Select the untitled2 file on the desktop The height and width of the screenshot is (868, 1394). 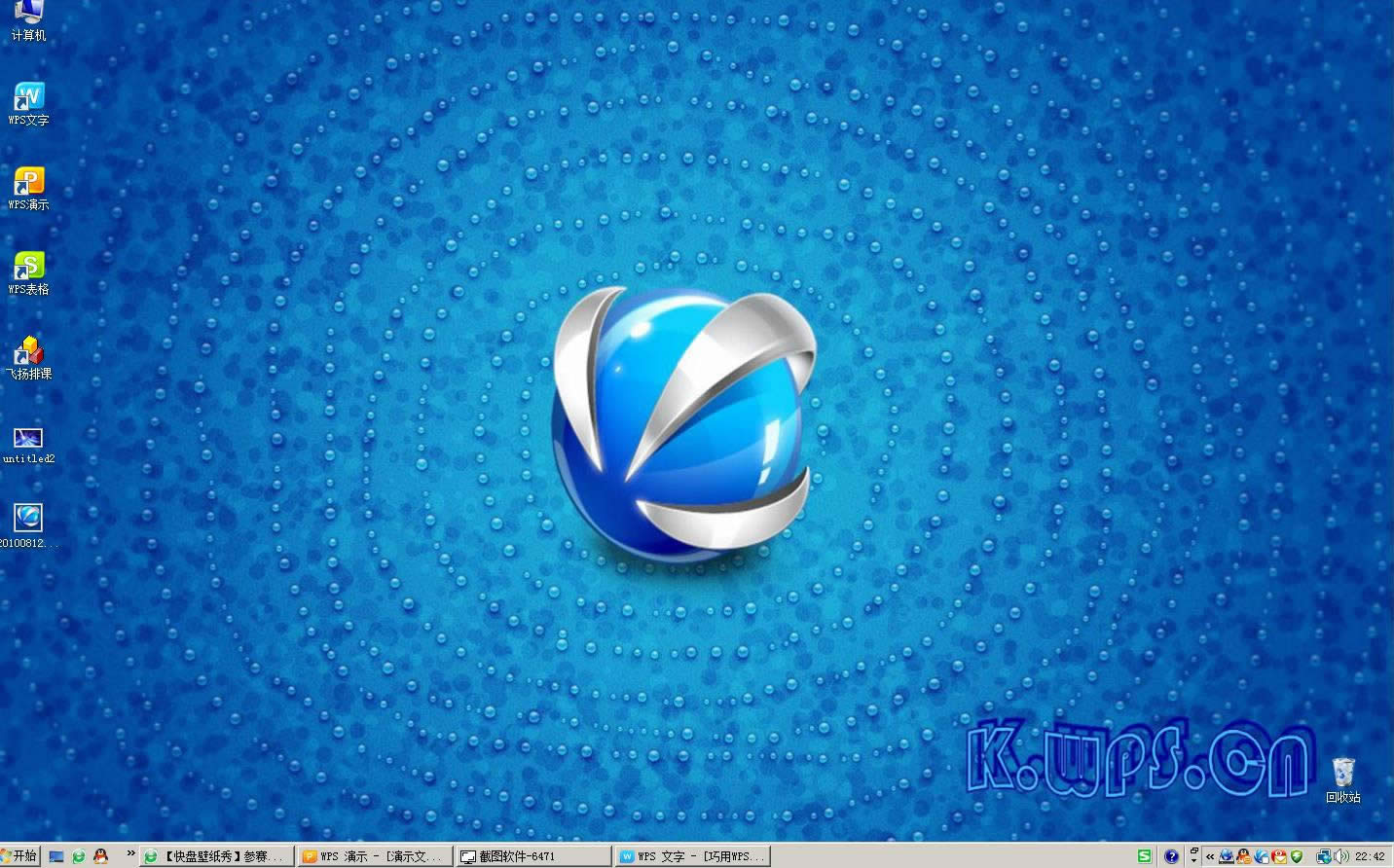tap(28, 445)
